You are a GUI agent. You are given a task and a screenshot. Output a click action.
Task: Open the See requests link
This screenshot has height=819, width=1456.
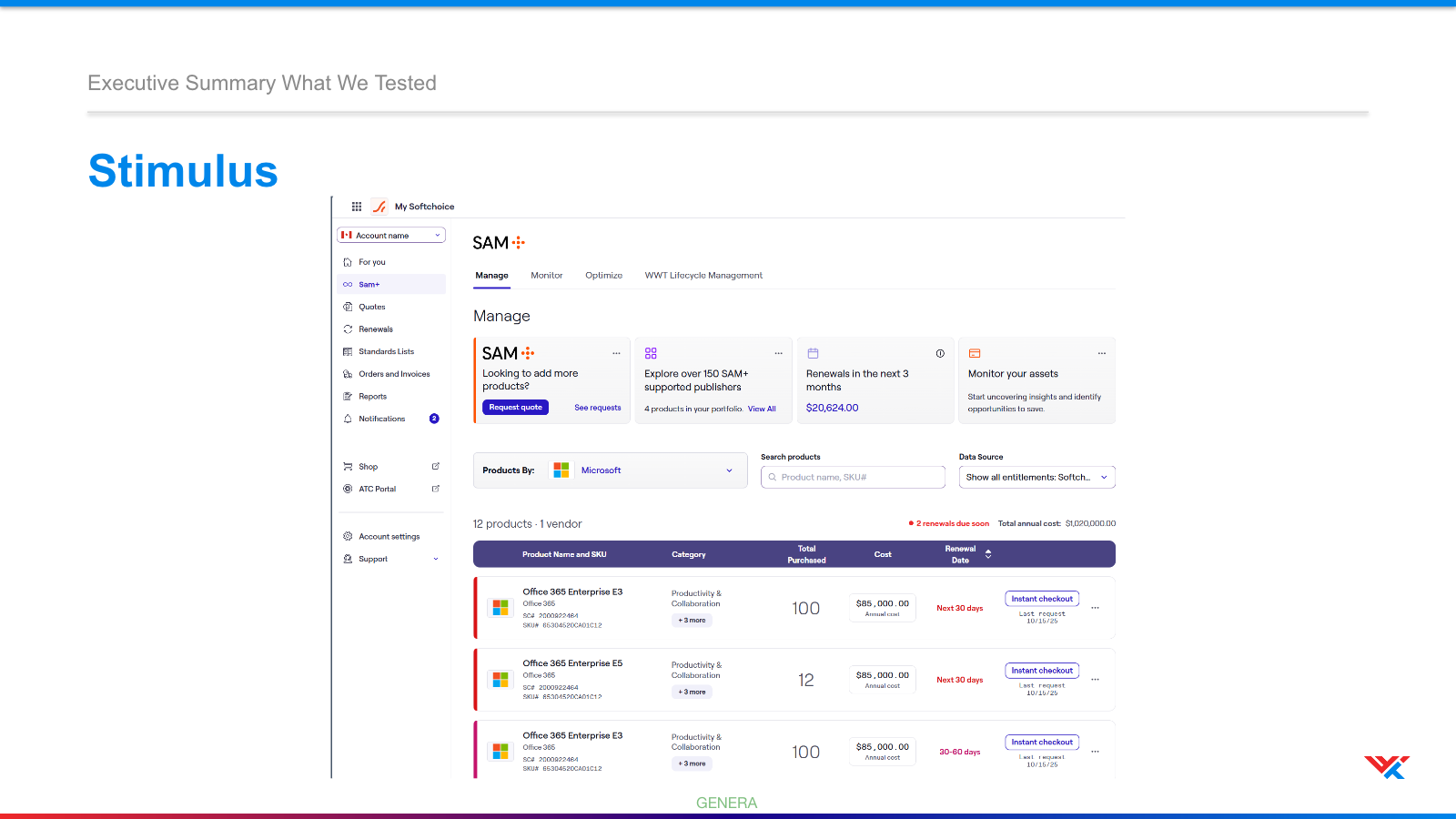[598, 408]
